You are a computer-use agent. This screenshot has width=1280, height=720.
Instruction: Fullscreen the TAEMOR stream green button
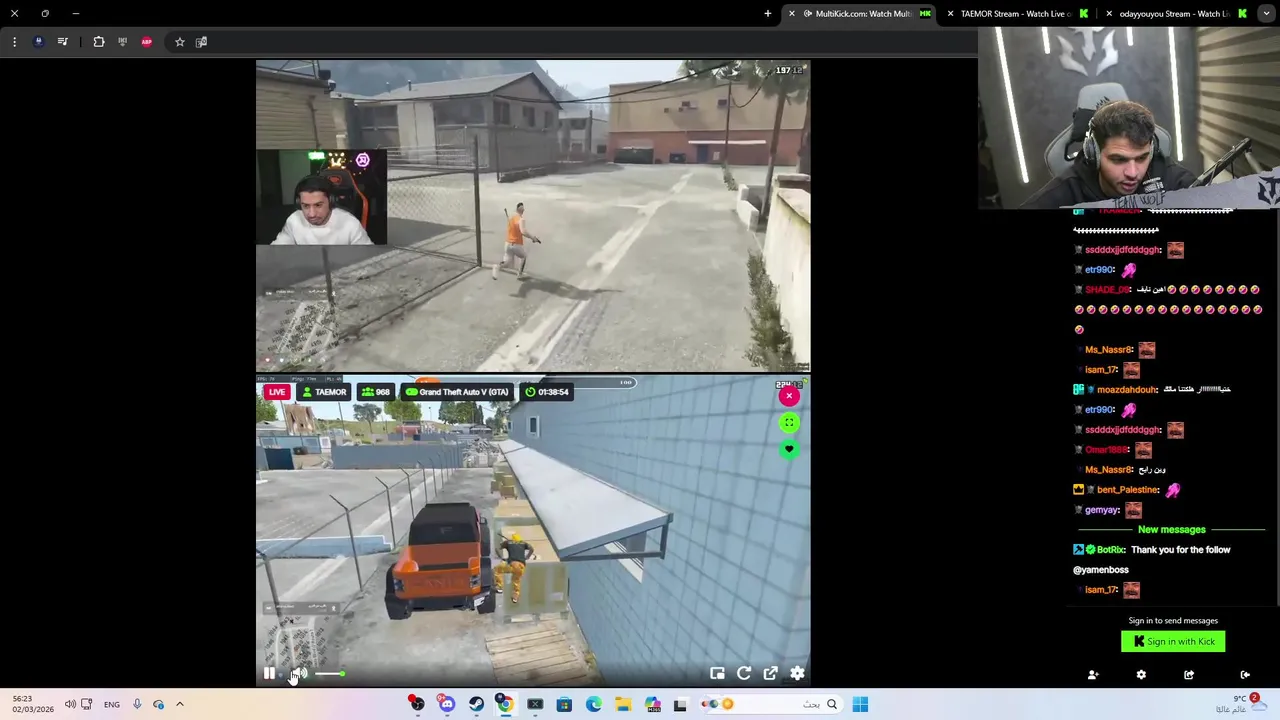click(789, 423)
